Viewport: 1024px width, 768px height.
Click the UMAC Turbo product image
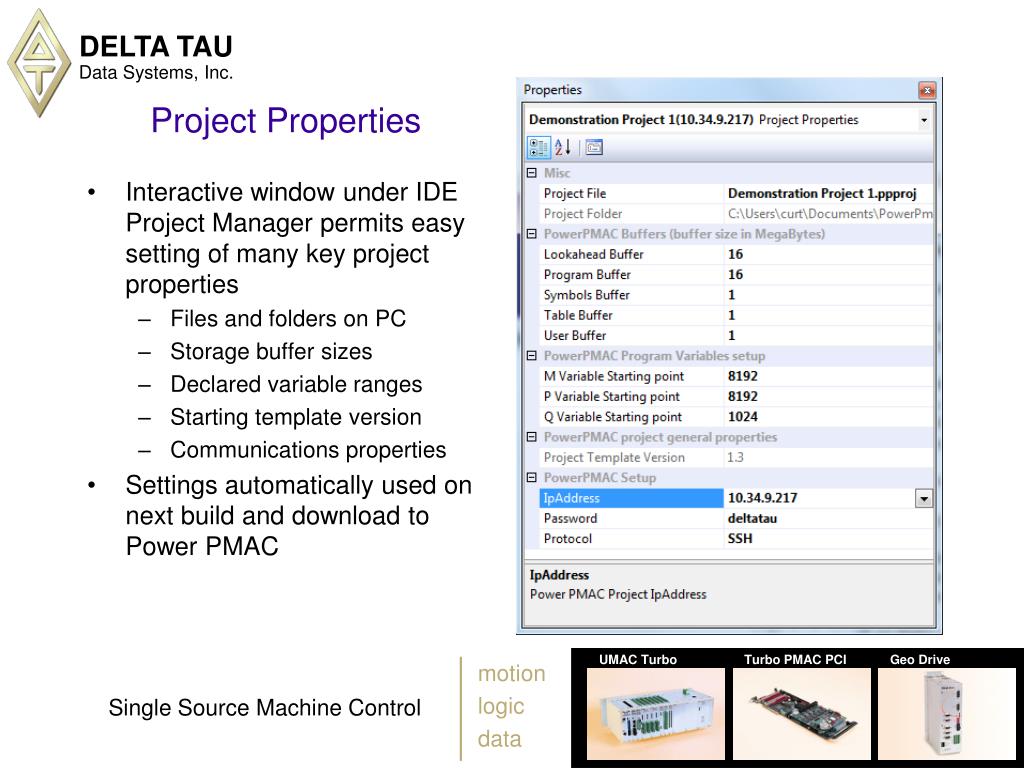[x=656, y=713]
